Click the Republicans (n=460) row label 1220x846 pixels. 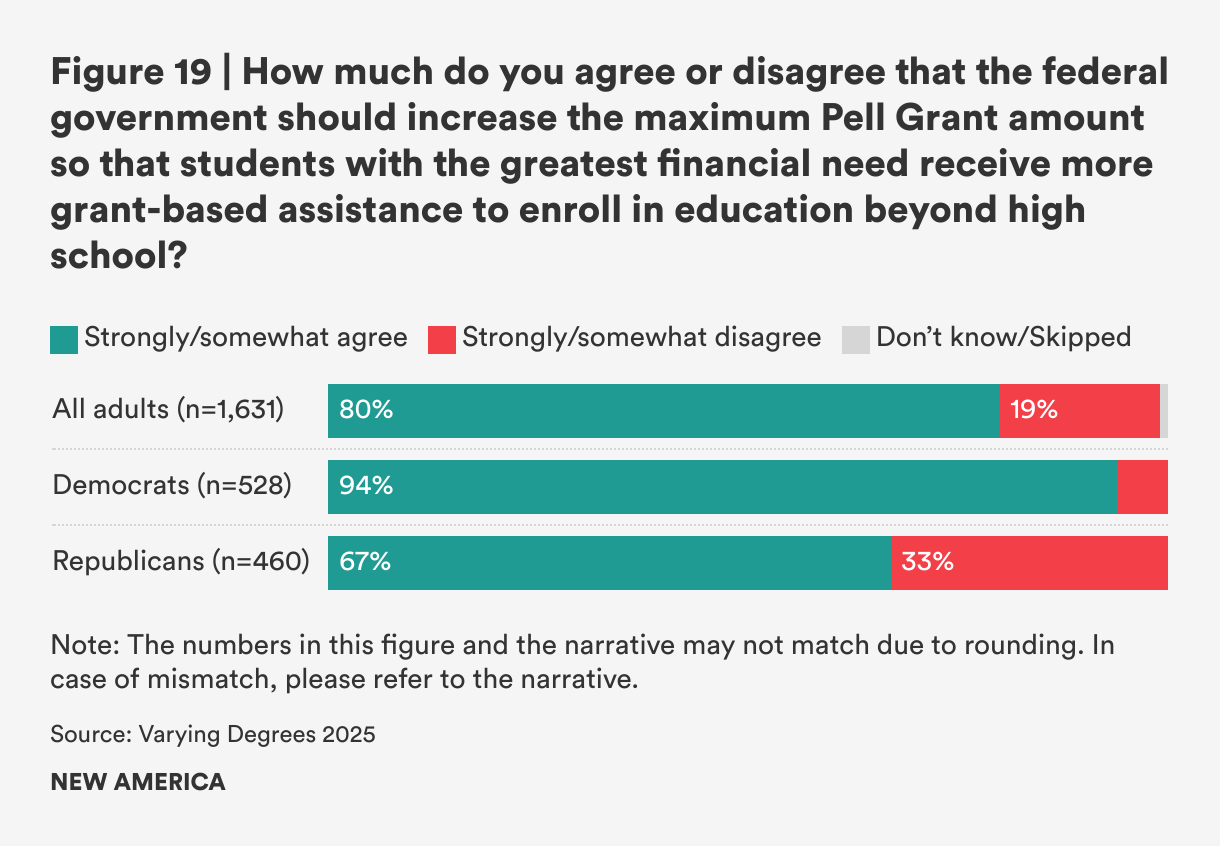(181, 561)
